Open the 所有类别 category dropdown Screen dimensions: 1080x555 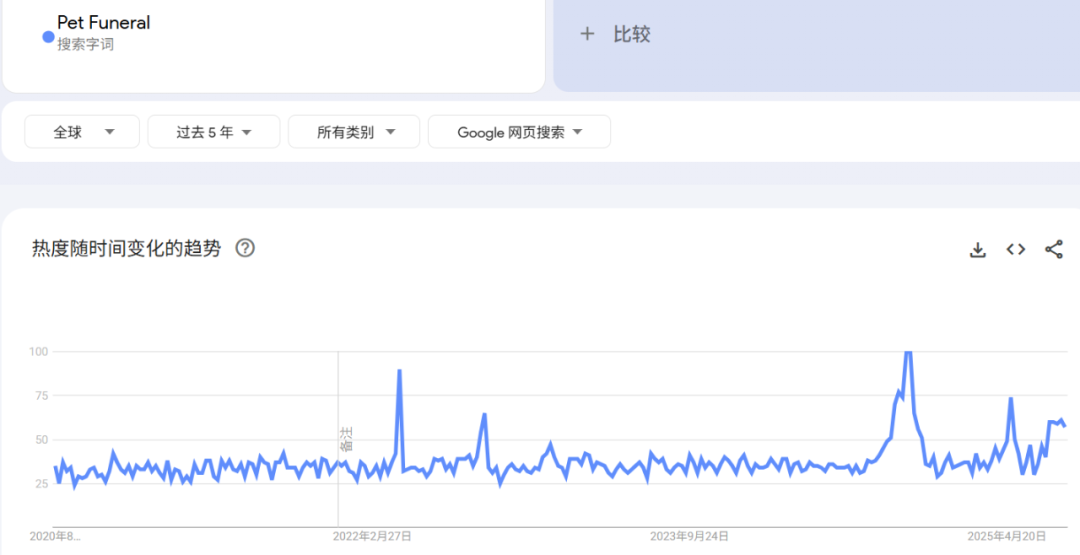point(354,132)
